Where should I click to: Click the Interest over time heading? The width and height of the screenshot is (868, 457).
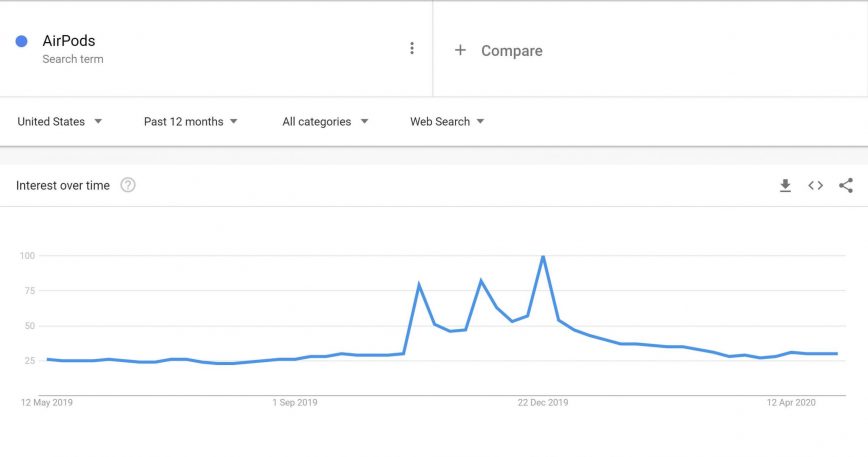63,185
